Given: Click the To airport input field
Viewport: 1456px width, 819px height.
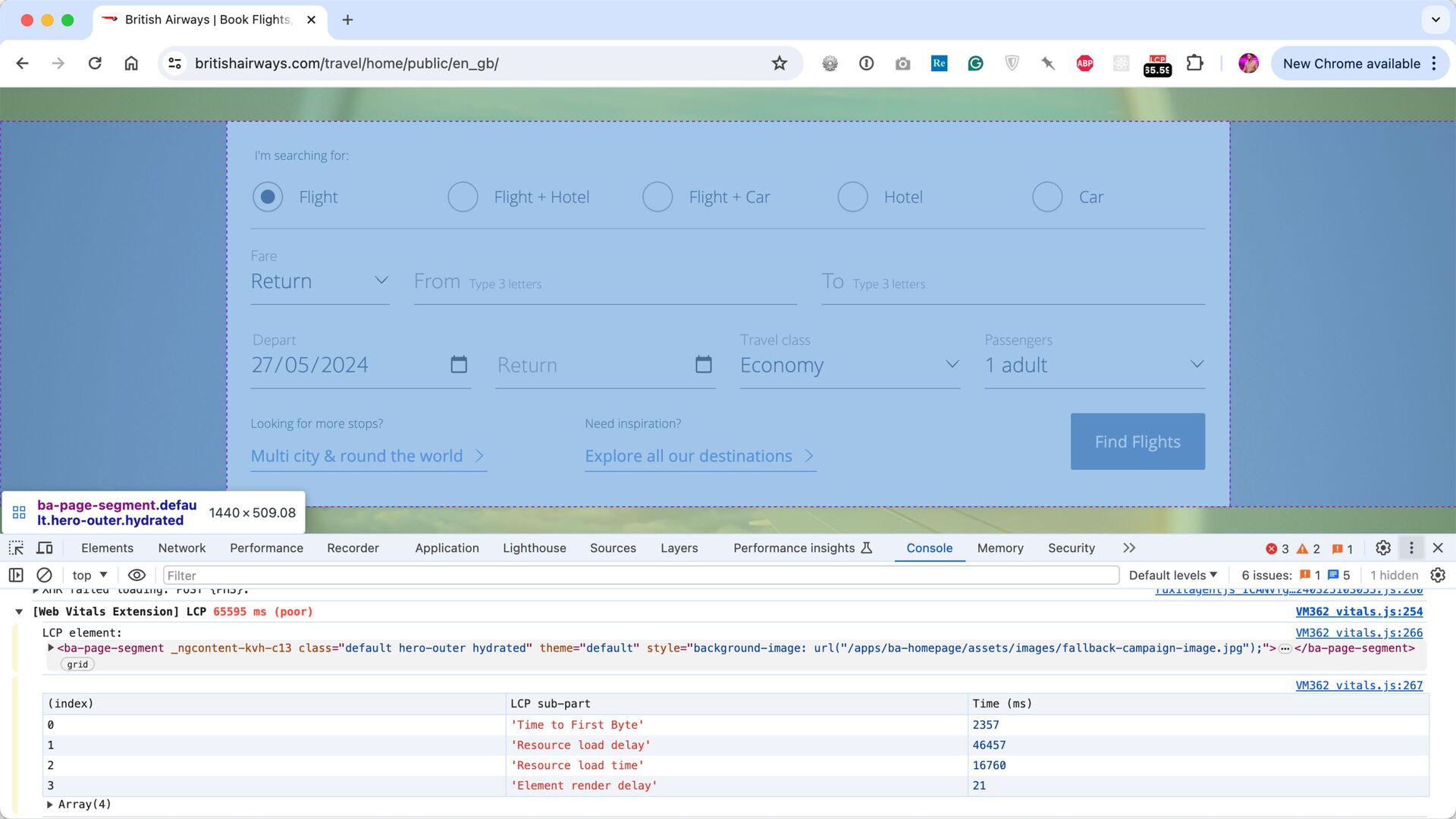Looking at the screenshot, I should pos(1013,282).
